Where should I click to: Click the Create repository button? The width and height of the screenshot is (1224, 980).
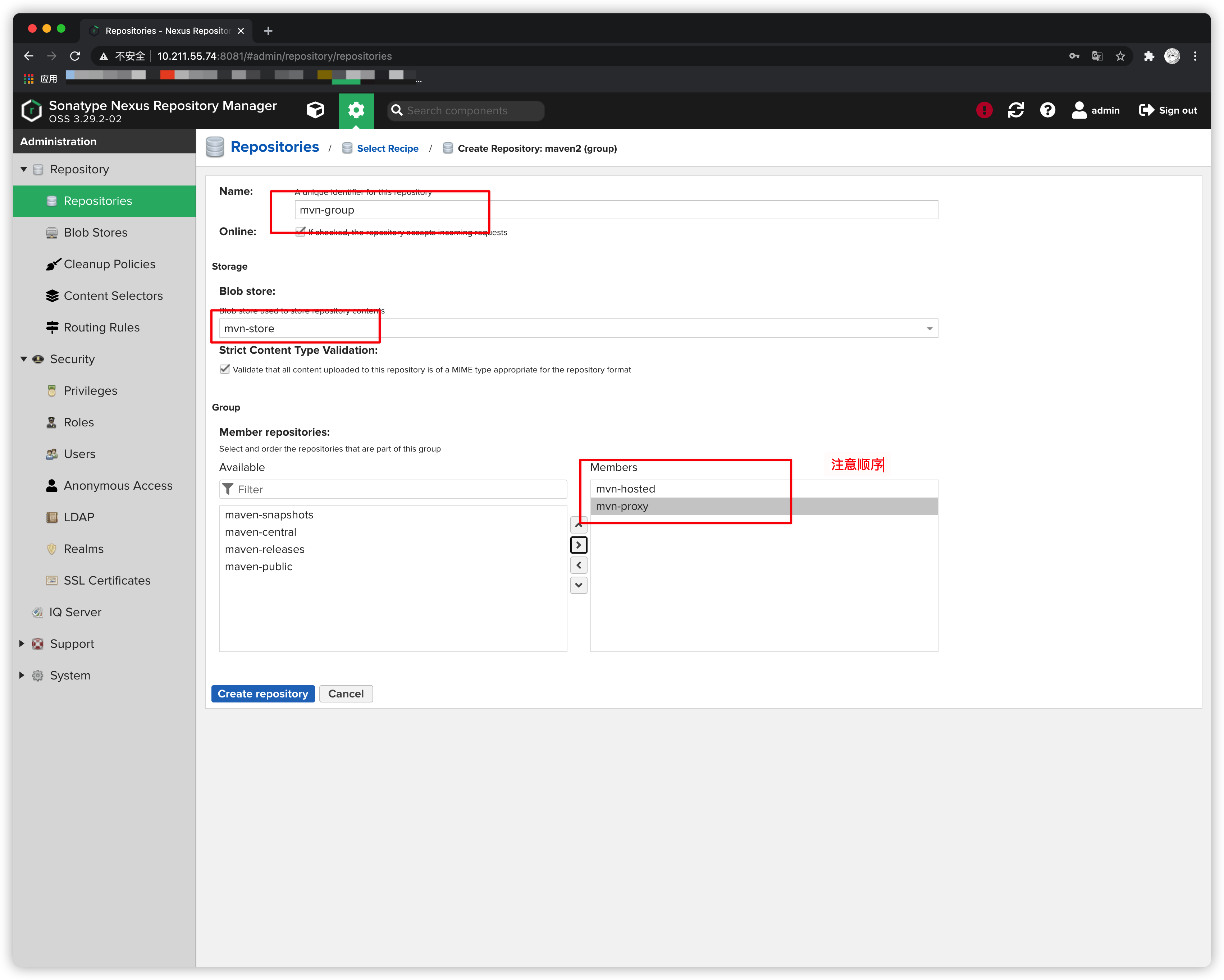pyautogui.click(x=263, y=693)
